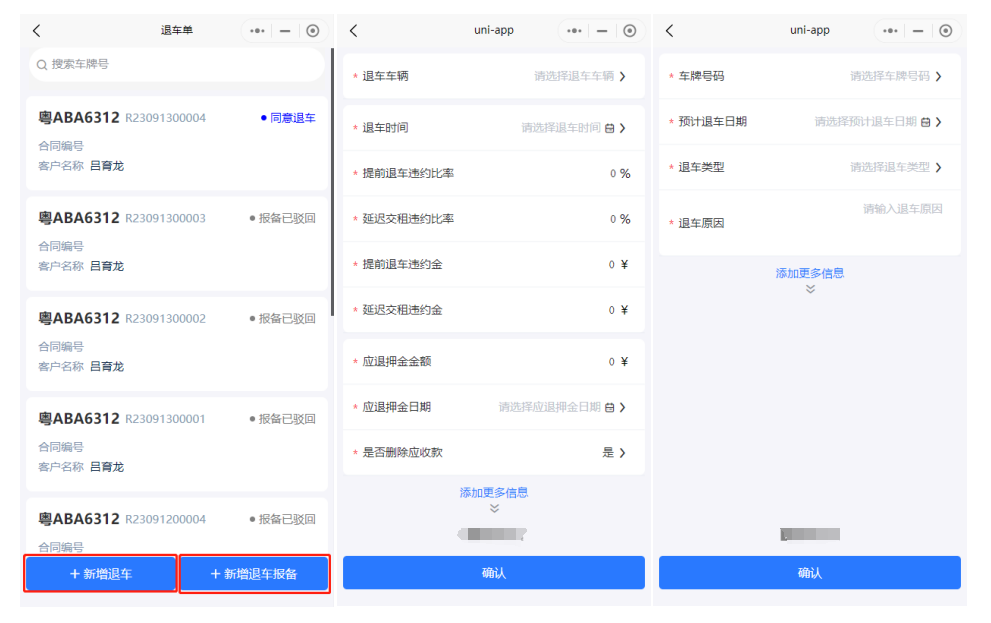Screen dimensions: 991x623
Task: Click the circular close icon in the 退车单 header
Action: click(313, 31)
